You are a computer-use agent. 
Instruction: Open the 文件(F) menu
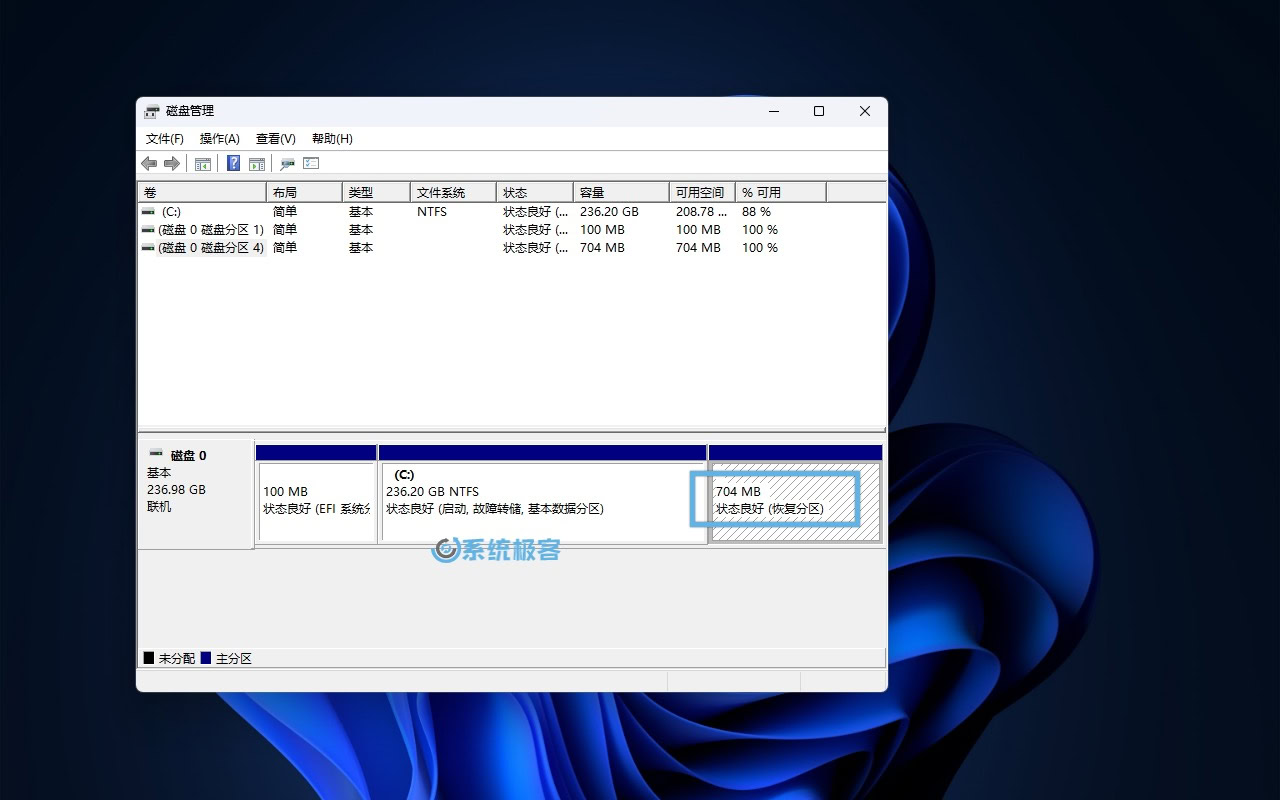pyautogui.click(x=164, y=139)
